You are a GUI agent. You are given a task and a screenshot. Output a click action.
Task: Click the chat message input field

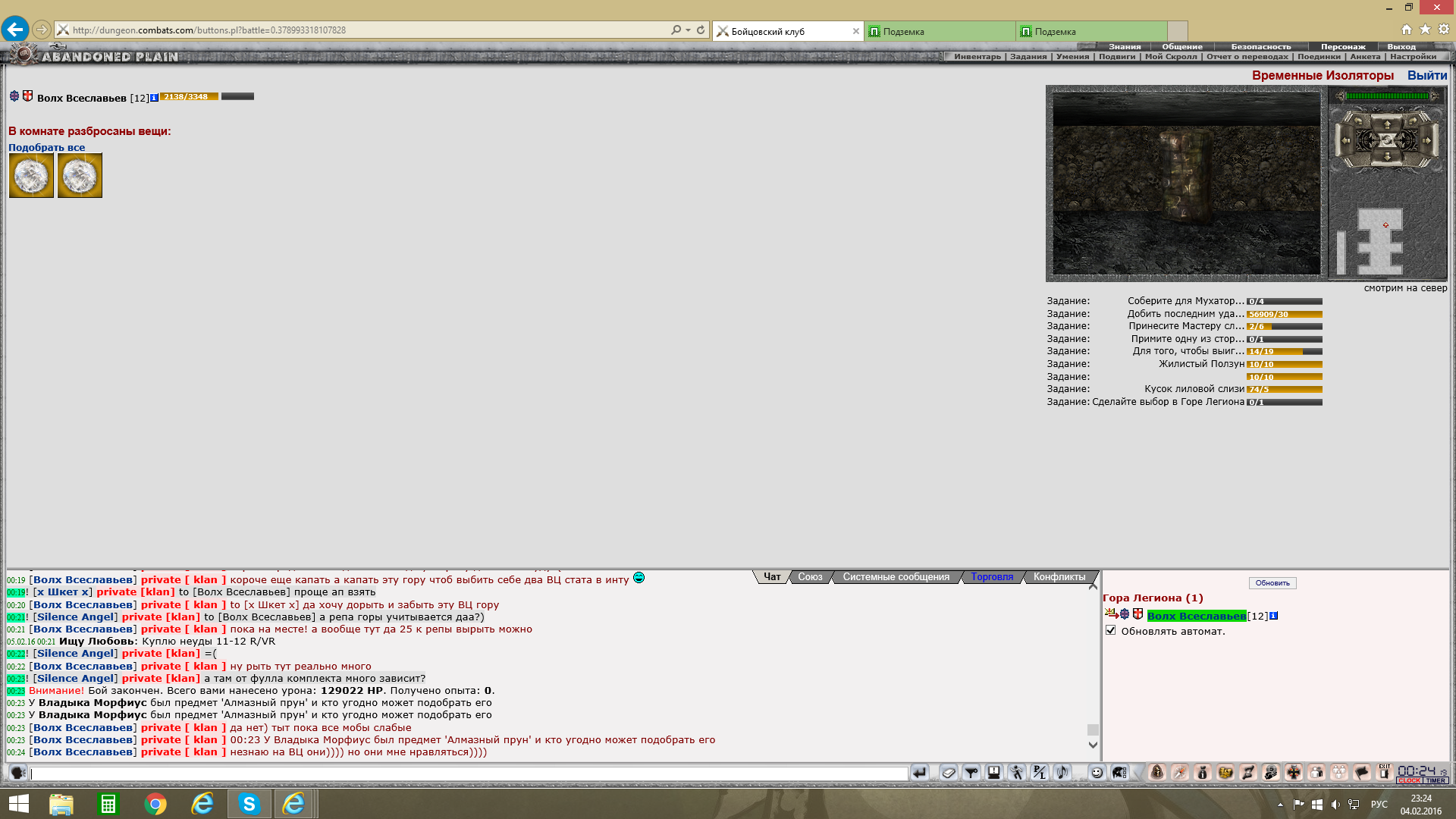pos(469,773)
